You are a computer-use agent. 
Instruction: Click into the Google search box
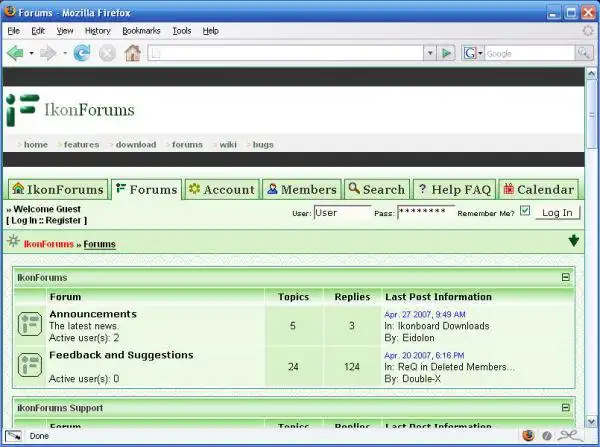[x=530, y=53]
